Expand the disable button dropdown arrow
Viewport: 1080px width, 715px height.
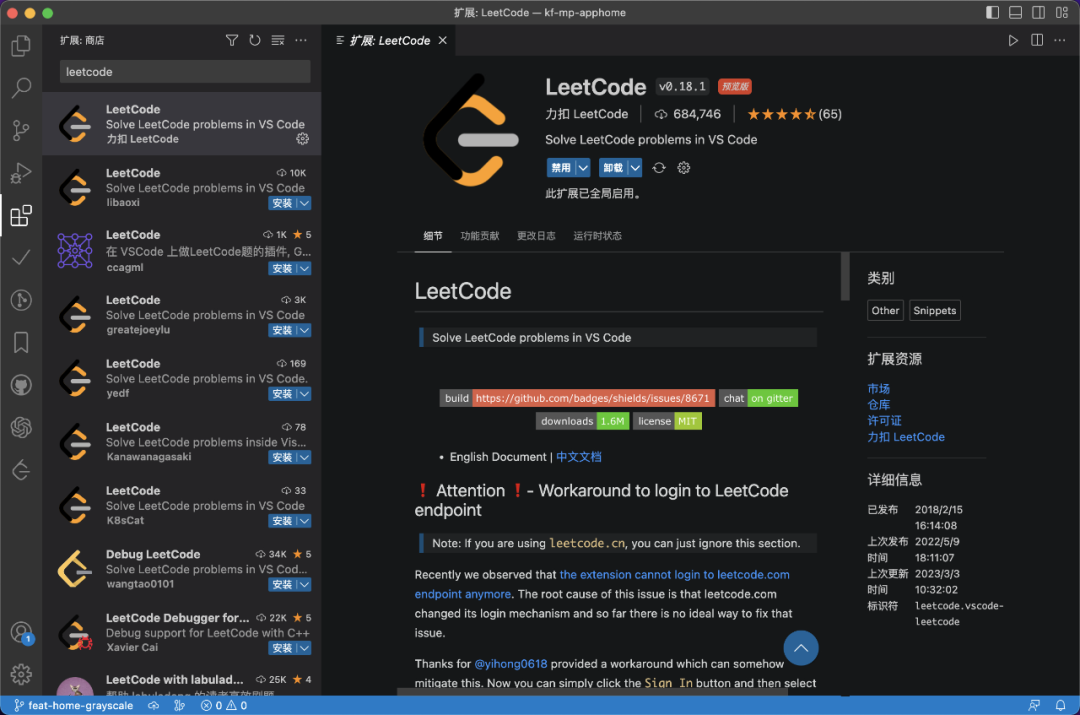(x=583, y=168)
